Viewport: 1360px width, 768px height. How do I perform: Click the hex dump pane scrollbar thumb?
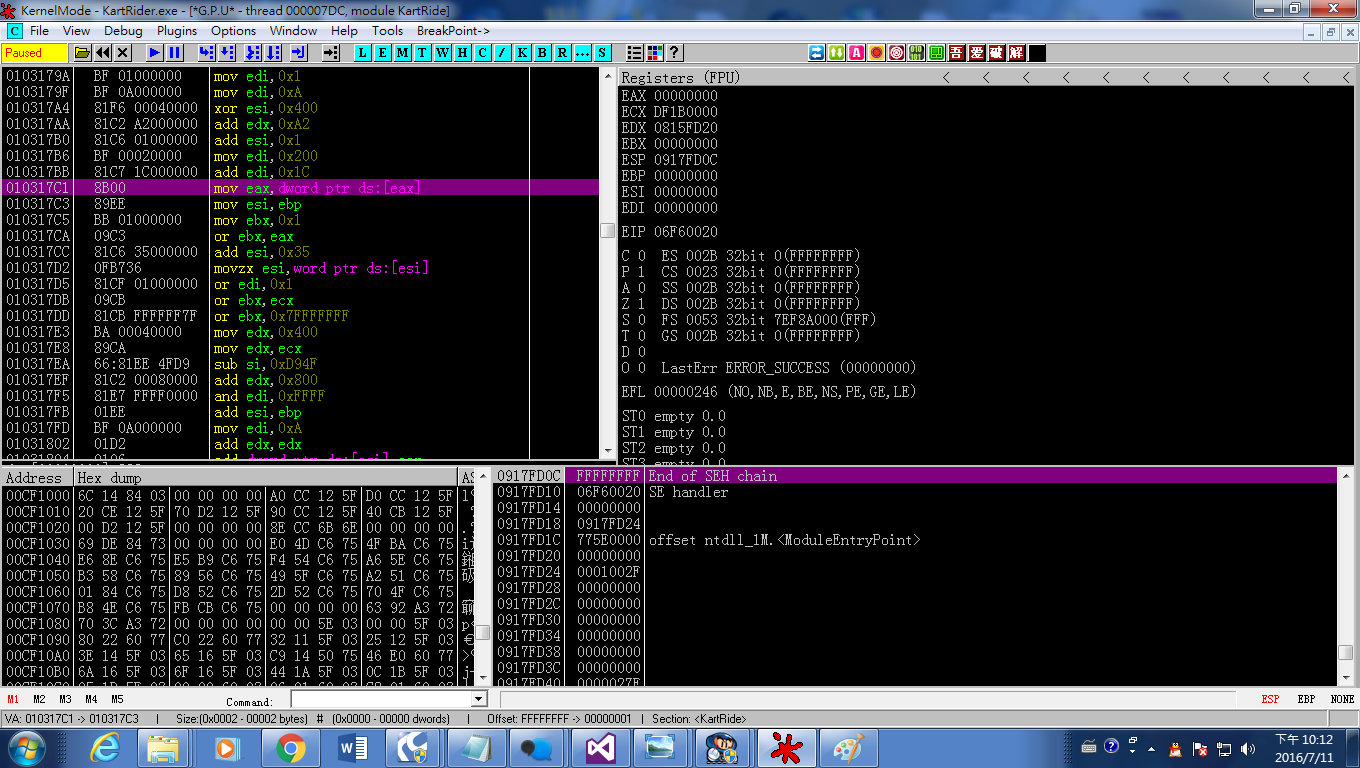[x=482, y=633]
